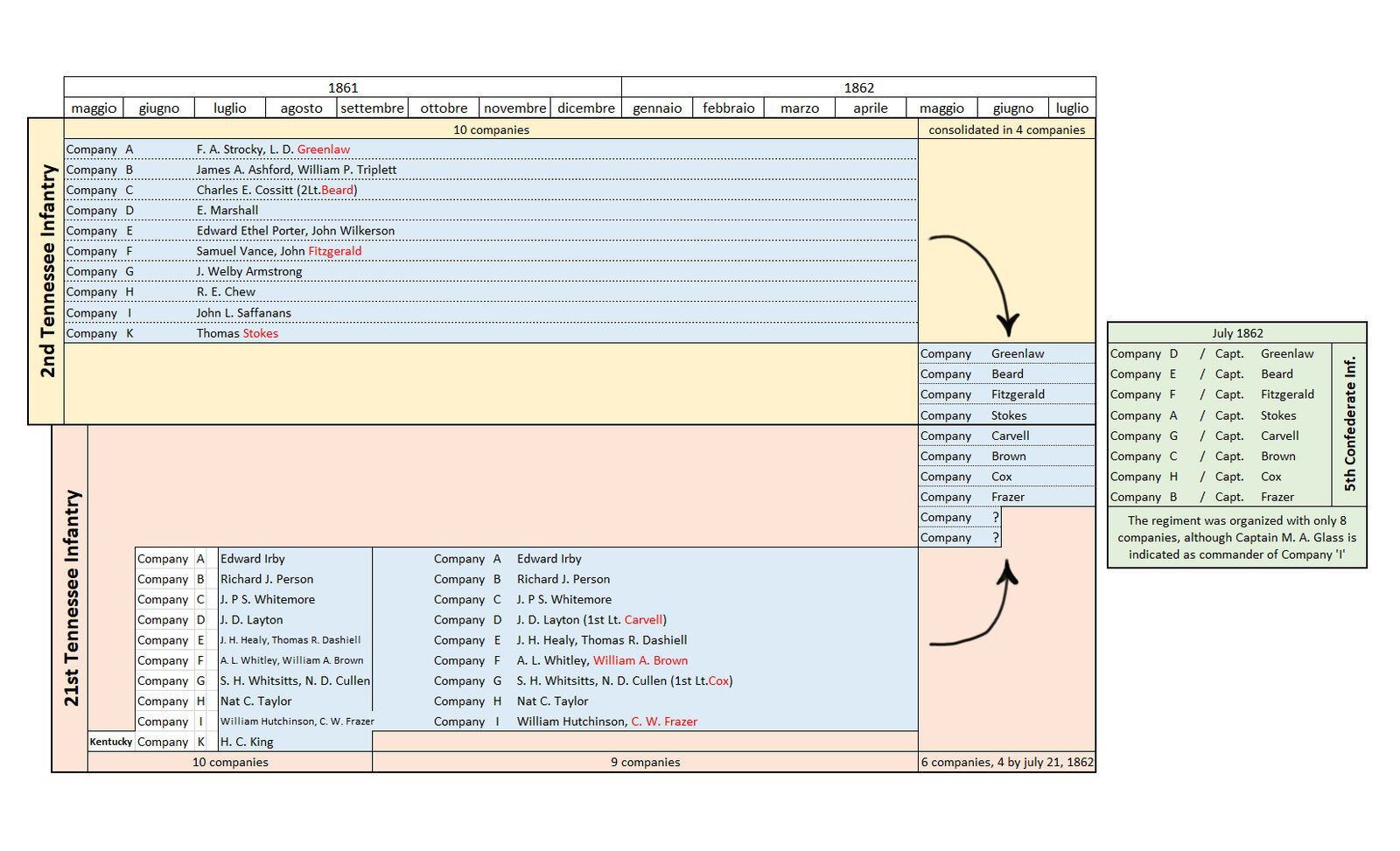1400x851 pixels.
Task: Select J. D. Layton (1st Lt. Carvell) entry
Action: point(591,619)
